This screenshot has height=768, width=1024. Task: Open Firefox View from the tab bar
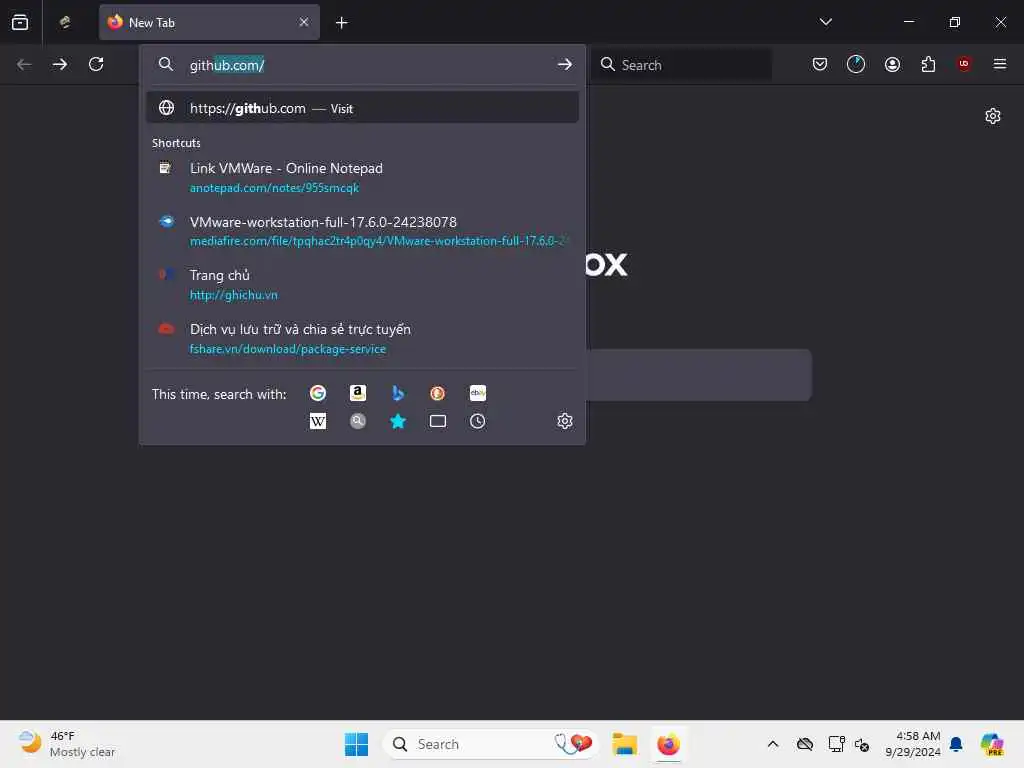tap(20, 22)
